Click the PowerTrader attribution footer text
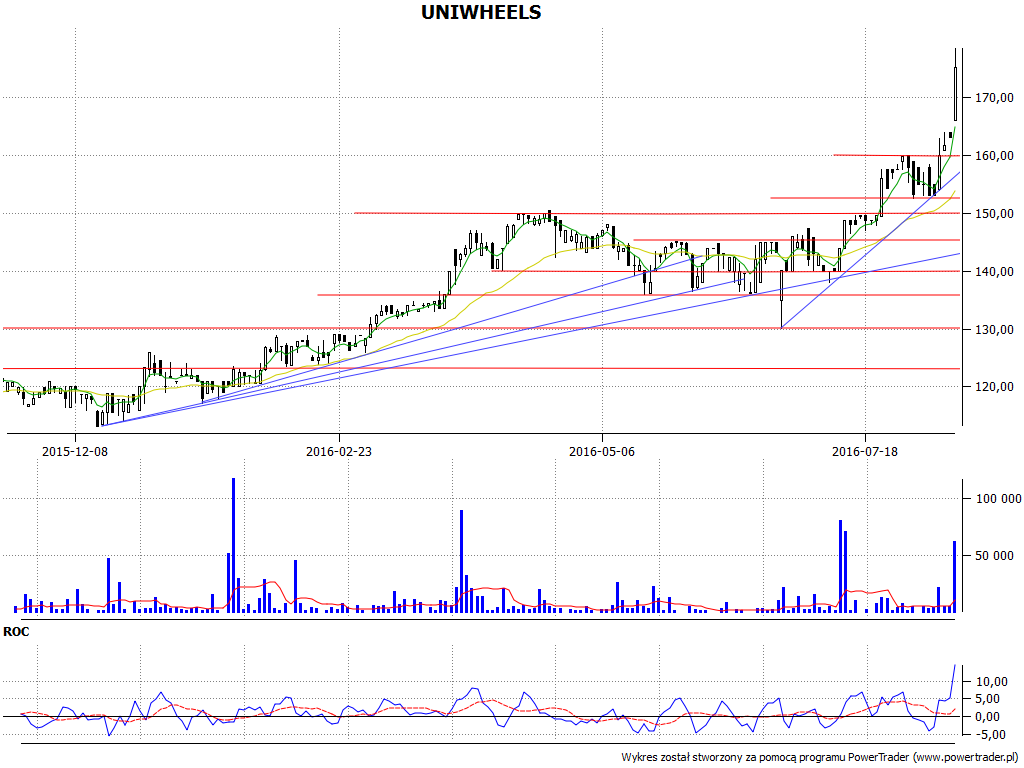 (x=821, y=758)
